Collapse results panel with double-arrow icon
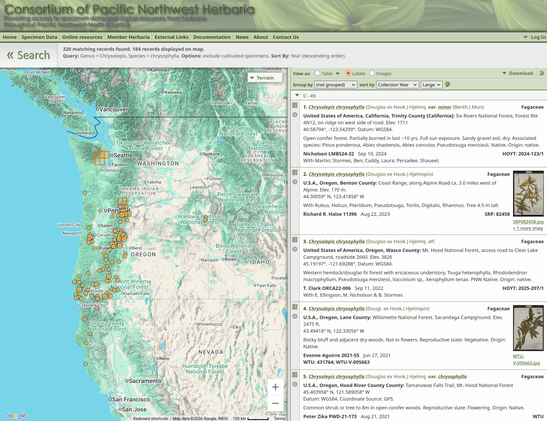The width and height of the screenshot is (547, 421). pyautogui.click(x=541, y=73)
